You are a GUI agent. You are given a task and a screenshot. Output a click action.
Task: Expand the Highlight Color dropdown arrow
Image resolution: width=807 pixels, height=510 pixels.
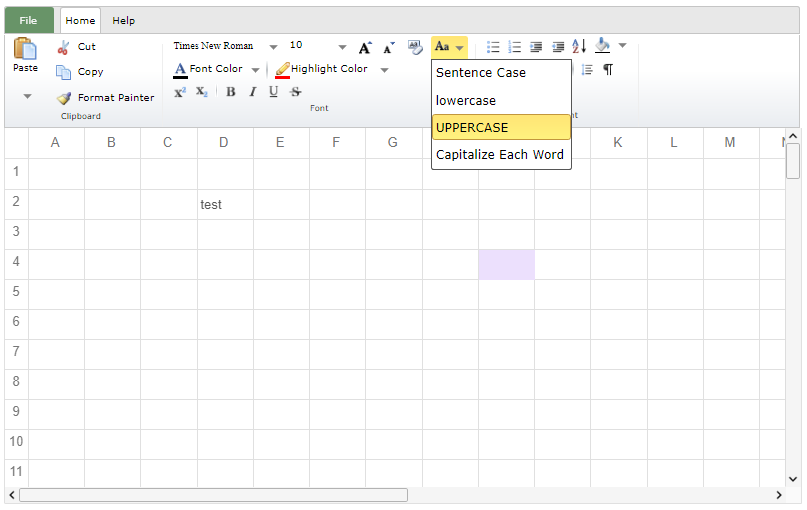[x=384, y=70]
